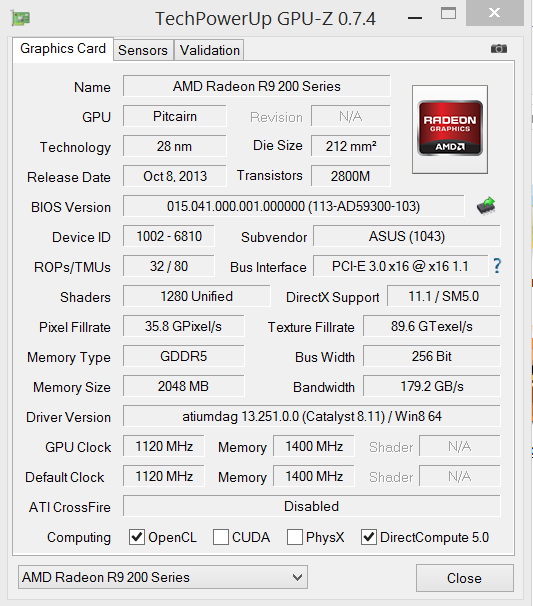The height and width of the screenshot is (606, 533).
Task: Click the Name field AMD Radeon R9 200 Series
Action: (x=257, y=86)
